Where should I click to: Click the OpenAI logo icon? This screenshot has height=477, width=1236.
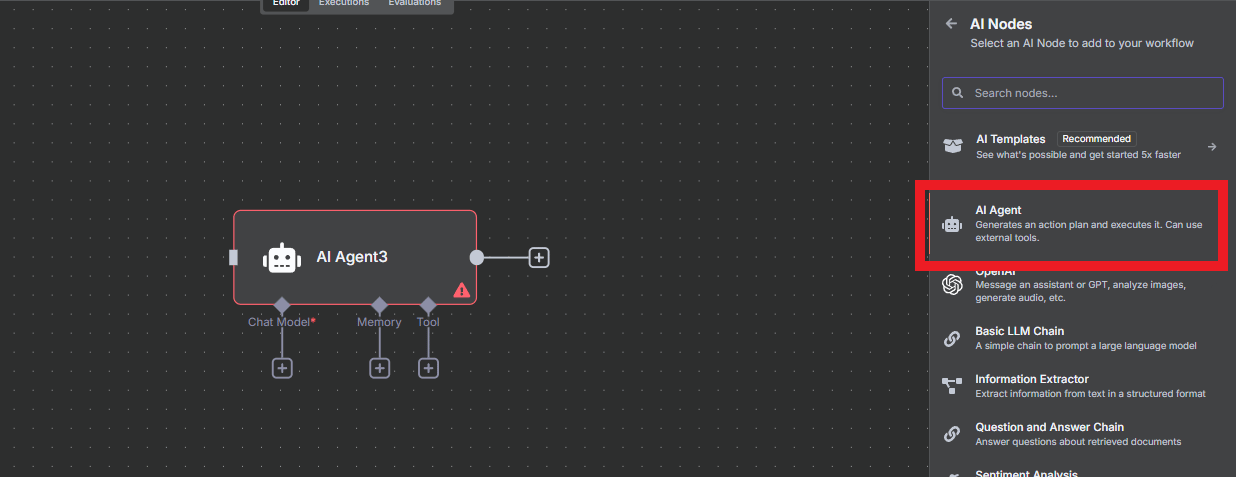pyautogui.click(x=952, y=285)
